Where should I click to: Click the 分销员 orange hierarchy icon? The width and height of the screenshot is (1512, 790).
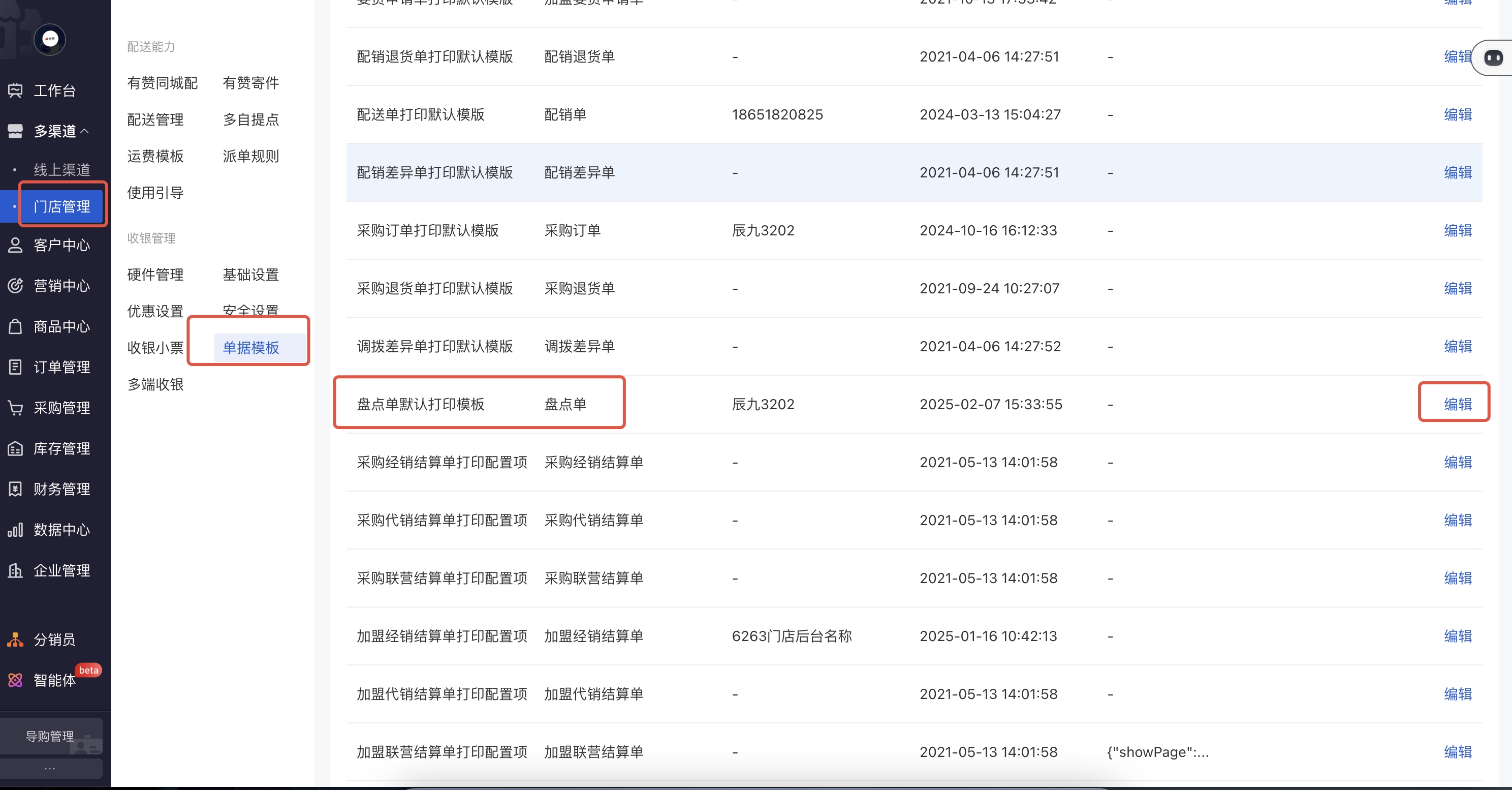(x=15, y=640)
